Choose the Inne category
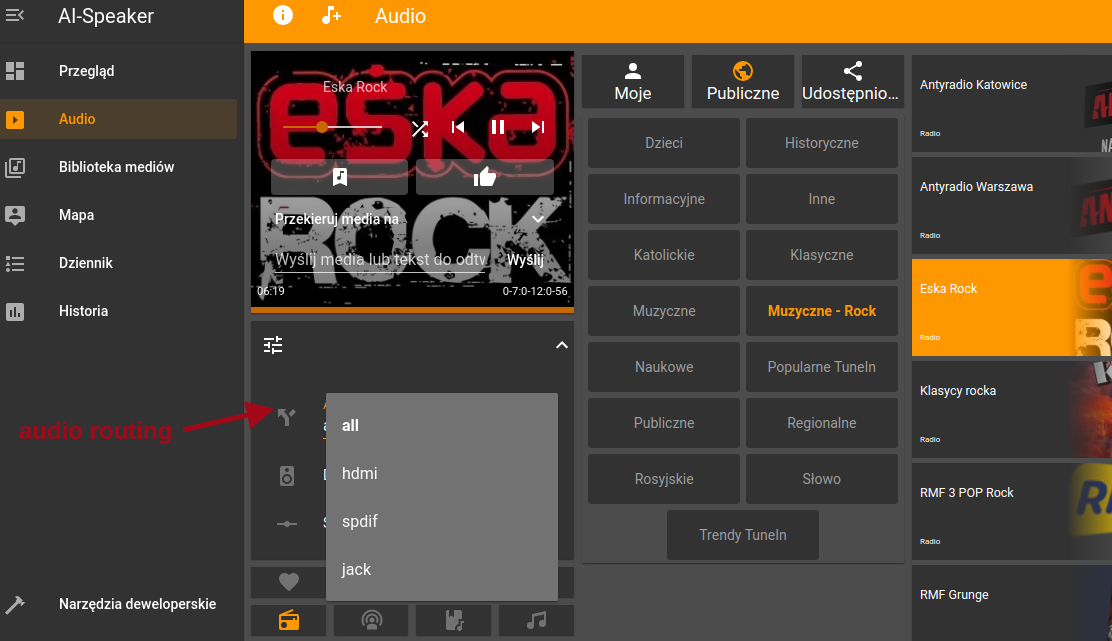Image resolution: width=1112 pixels, height=641 pixels. [822, 199]
